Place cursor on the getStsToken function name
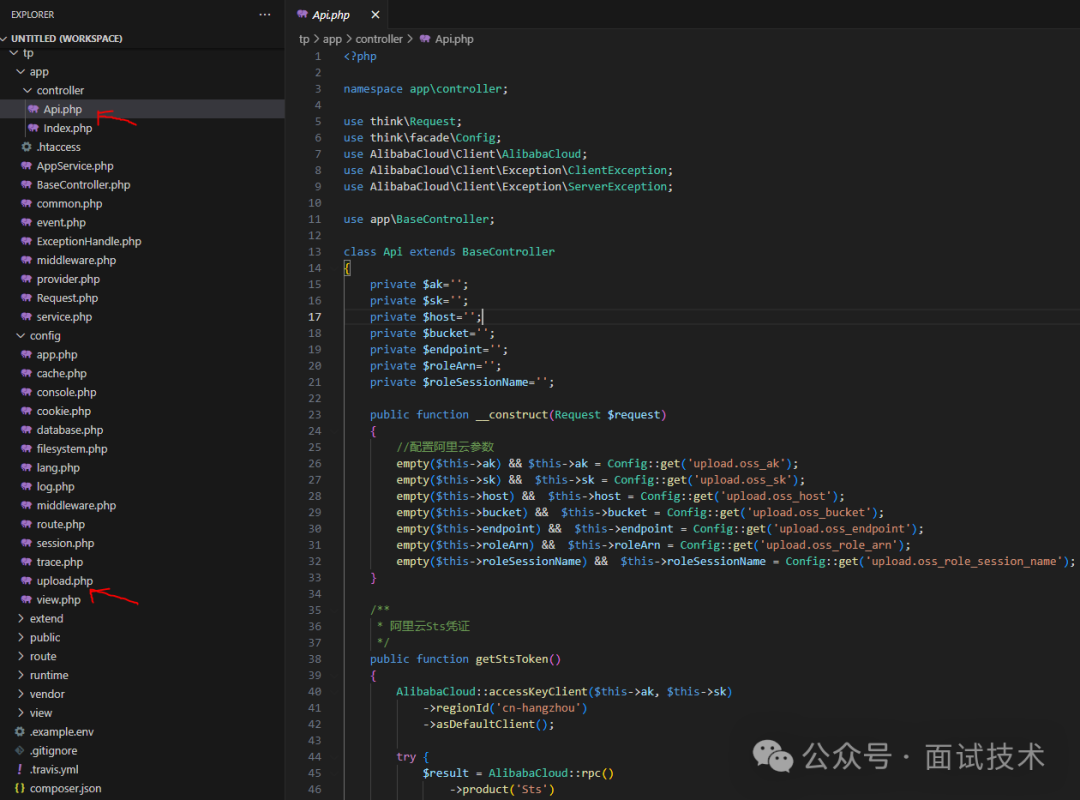 pos(512,659)
